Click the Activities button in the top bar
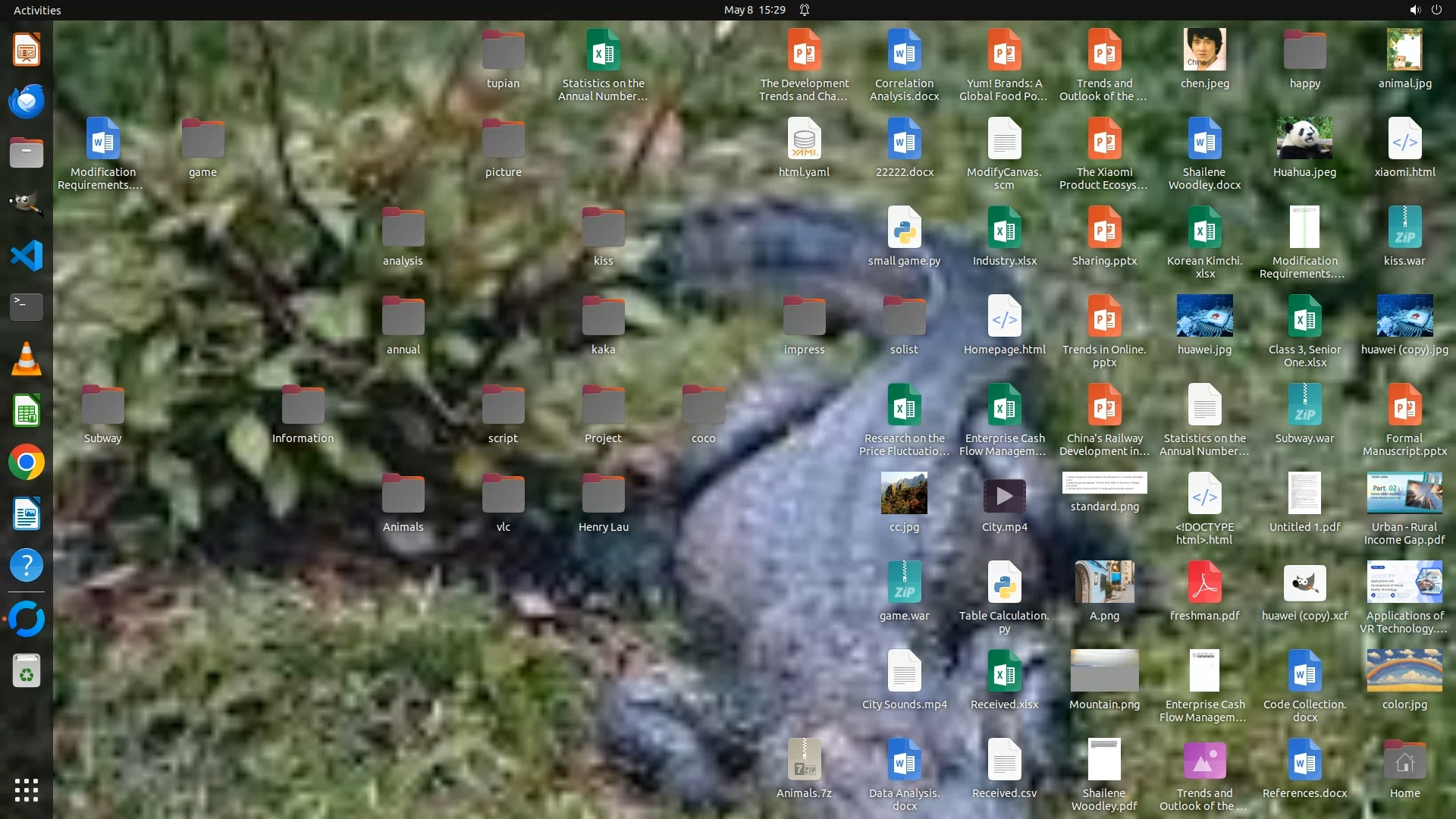This screenshot has height=819, width=1456. [37, 10]
